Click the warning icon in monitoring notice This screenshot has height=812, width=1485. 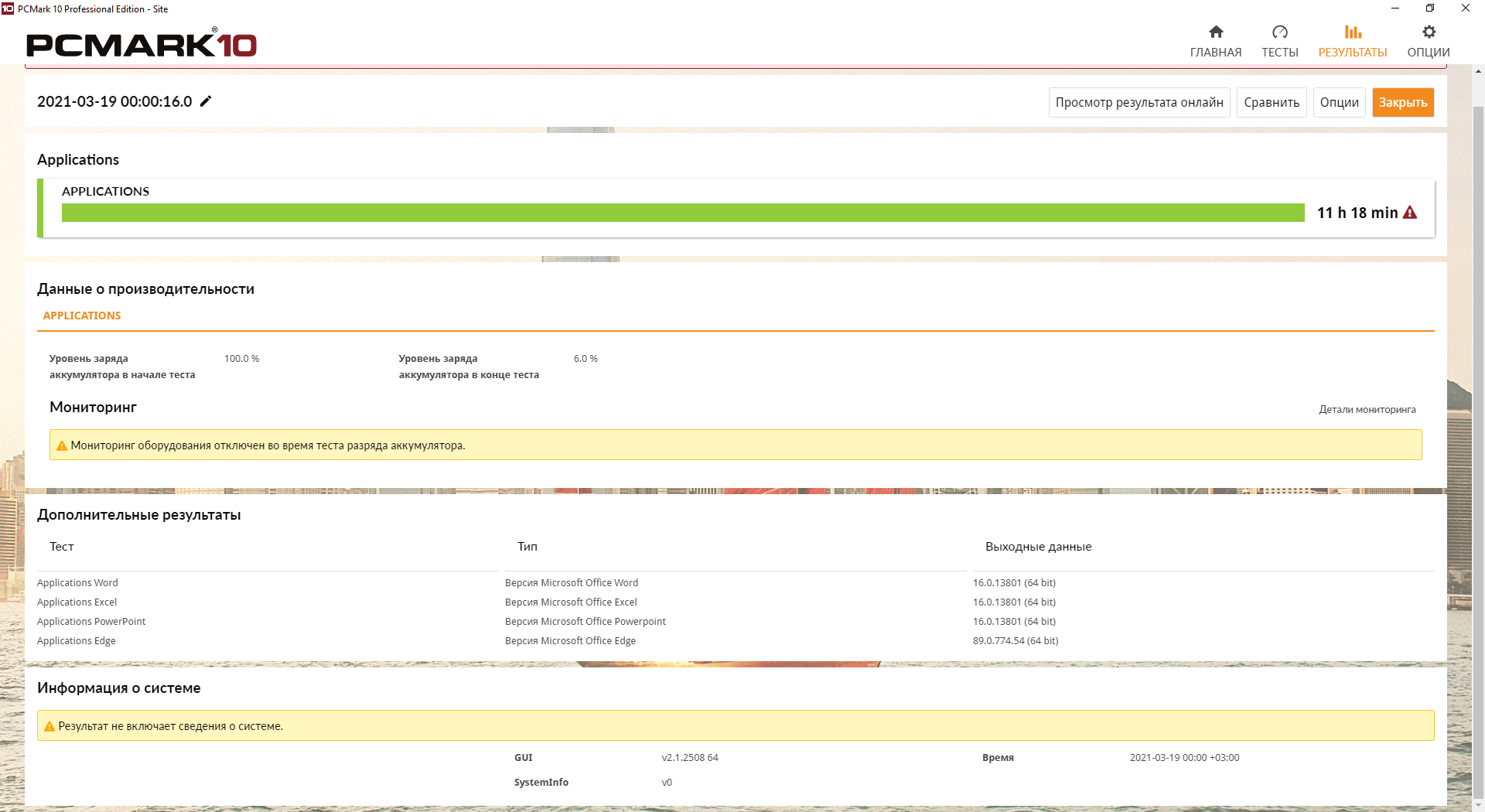[x=62, y=445]
